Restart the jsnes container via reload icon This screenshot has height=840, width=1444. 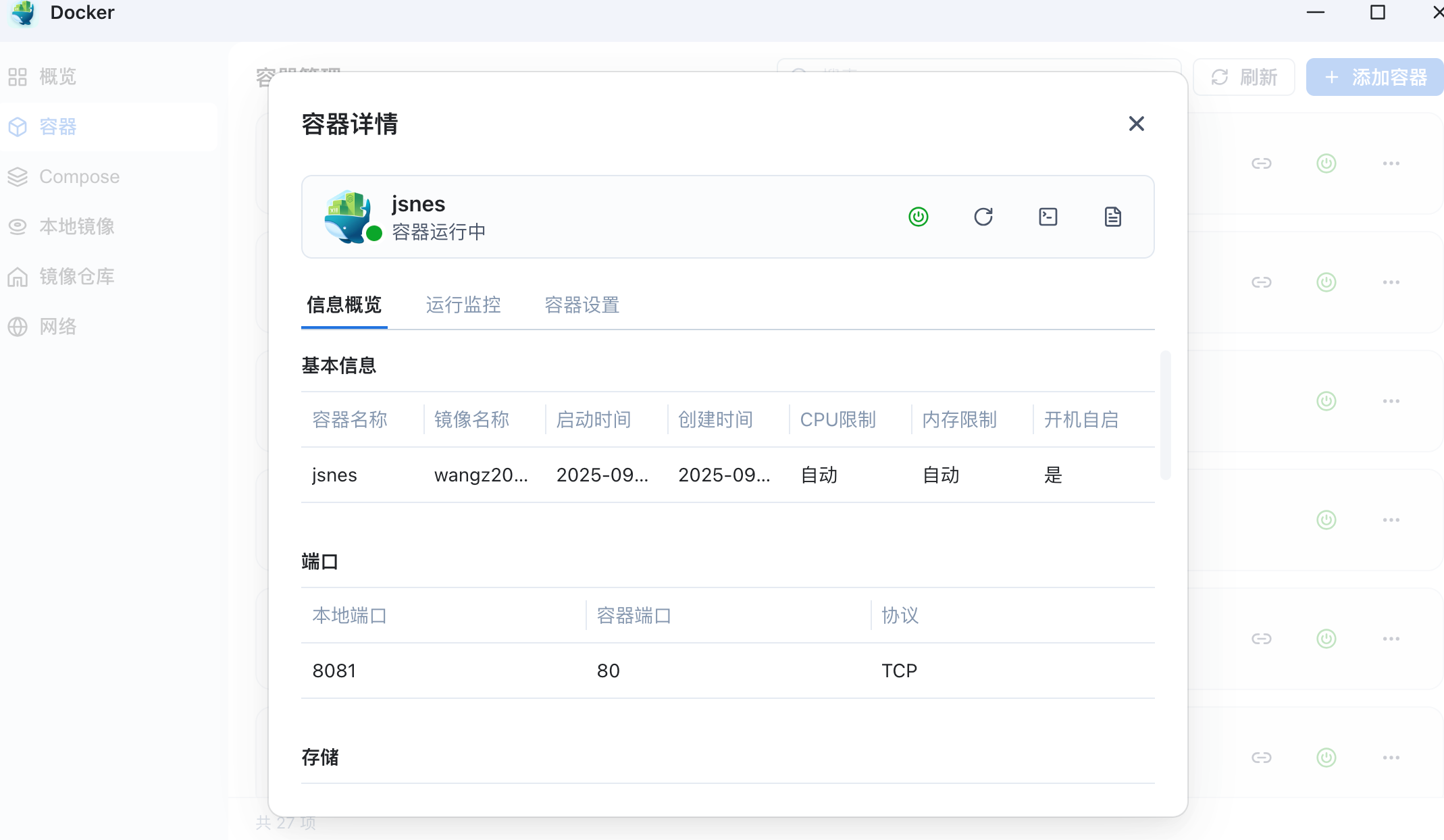983,217
